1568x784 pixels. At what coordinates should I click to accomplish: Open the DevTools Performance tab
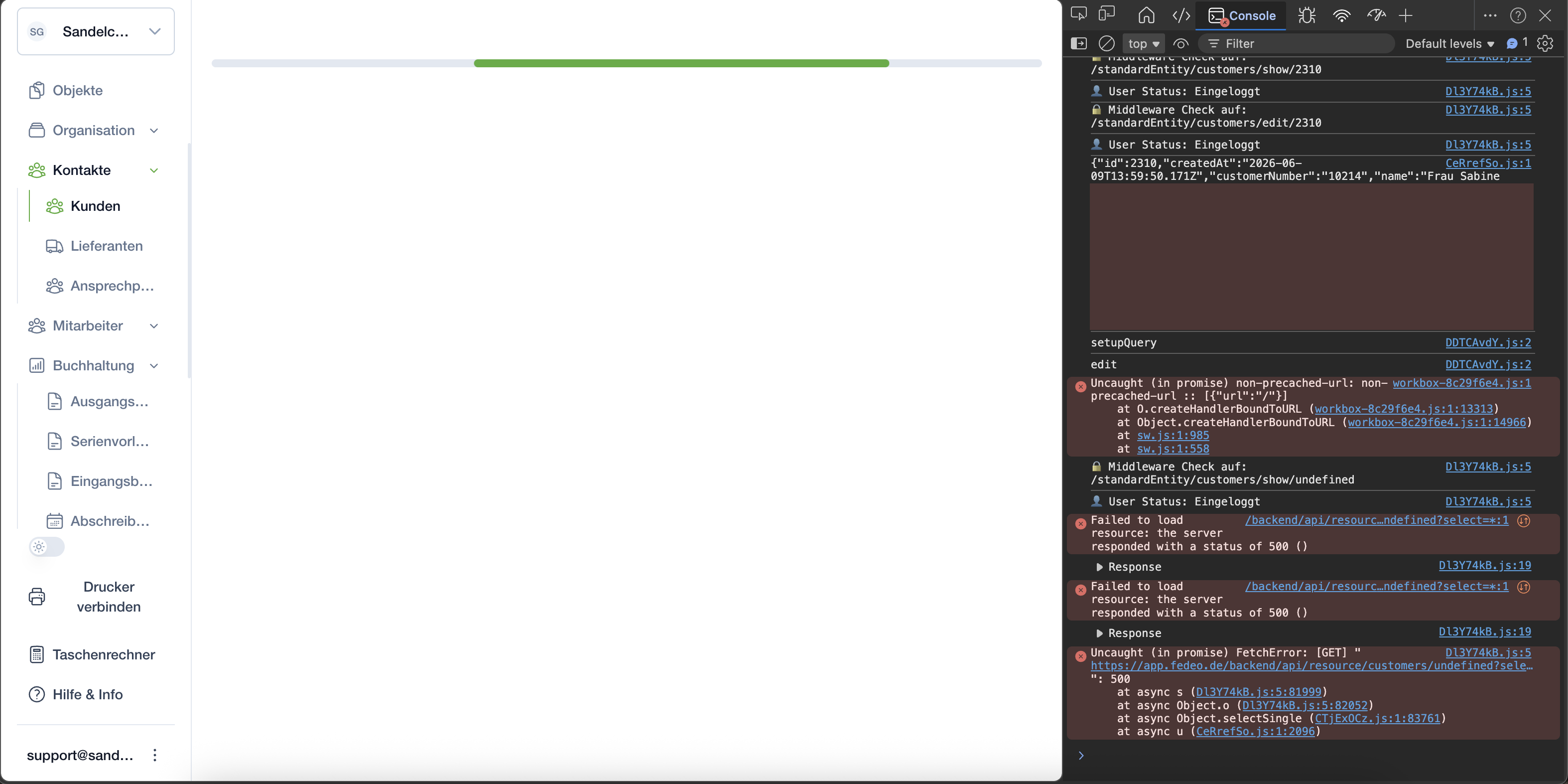(1376, 15)
